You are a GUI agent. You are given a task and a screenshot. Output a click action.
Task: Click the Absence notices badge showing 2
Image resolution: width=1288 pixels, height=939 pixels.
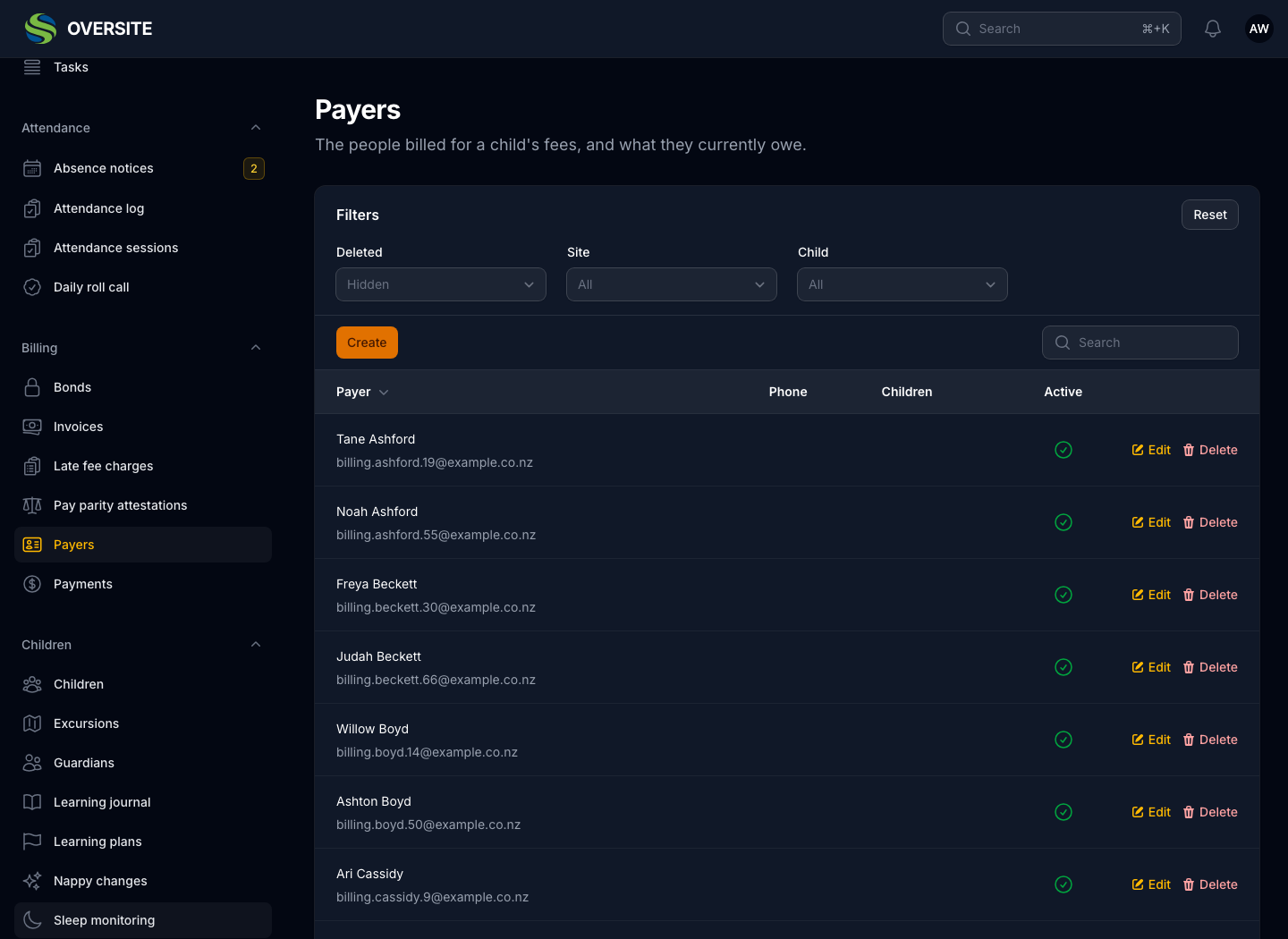[x=254, y=168]
